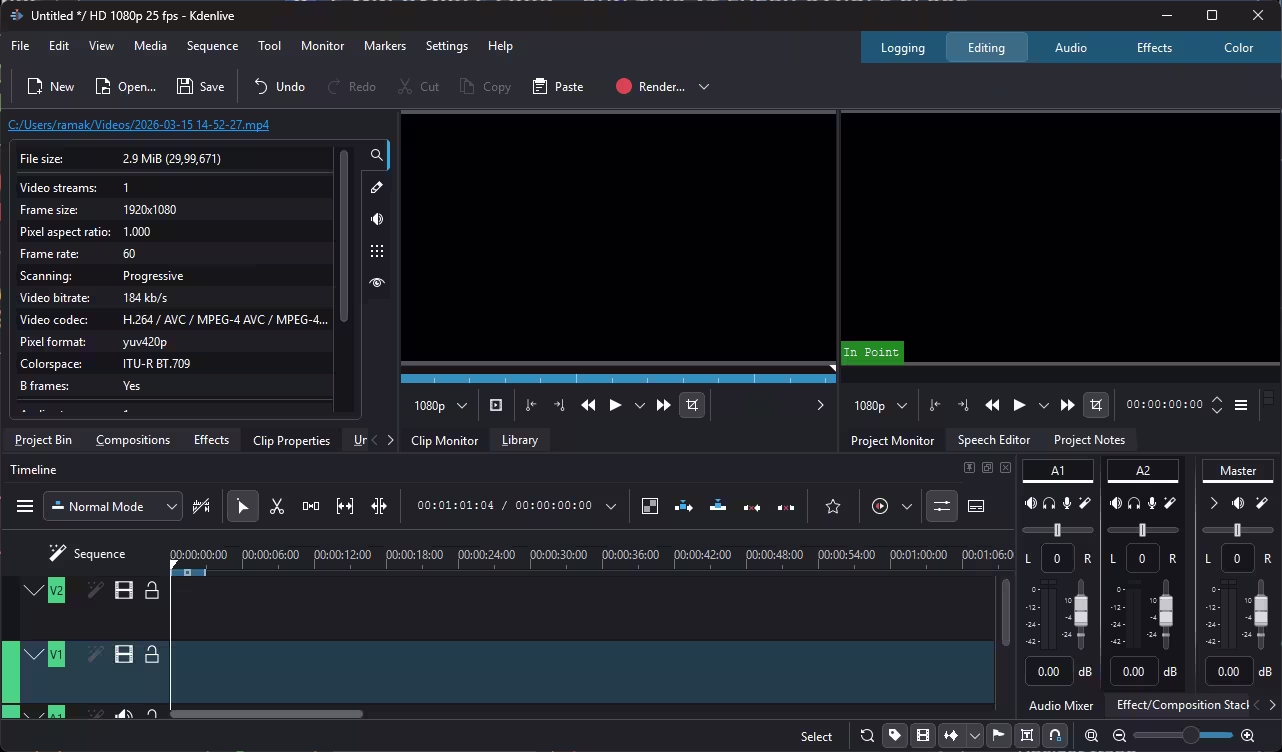Click the Save toolbar button

pos(200,87)
